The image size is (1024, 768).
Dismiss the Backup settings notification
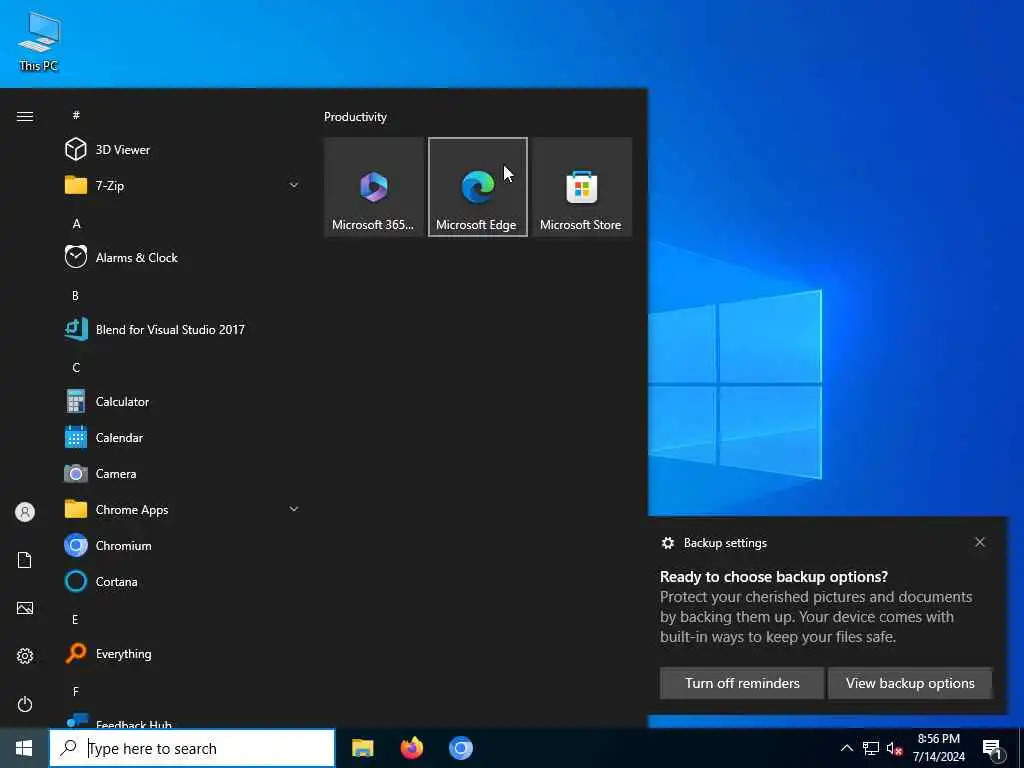[x=980, y=542]
